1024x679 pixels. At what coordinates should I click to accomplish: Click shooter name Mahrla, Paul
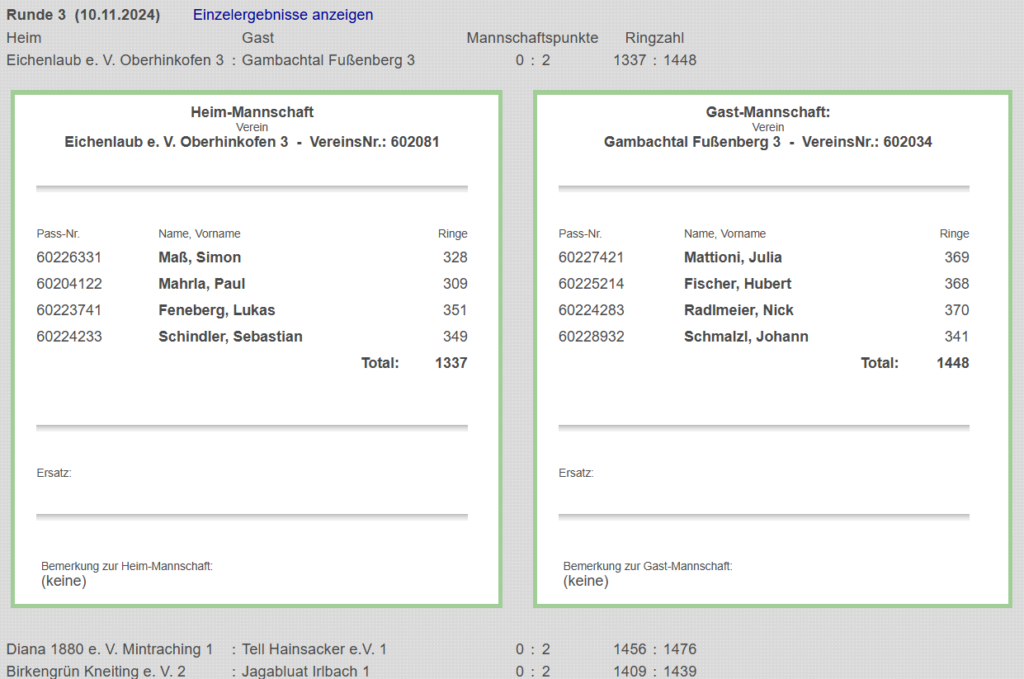(202, 284)
